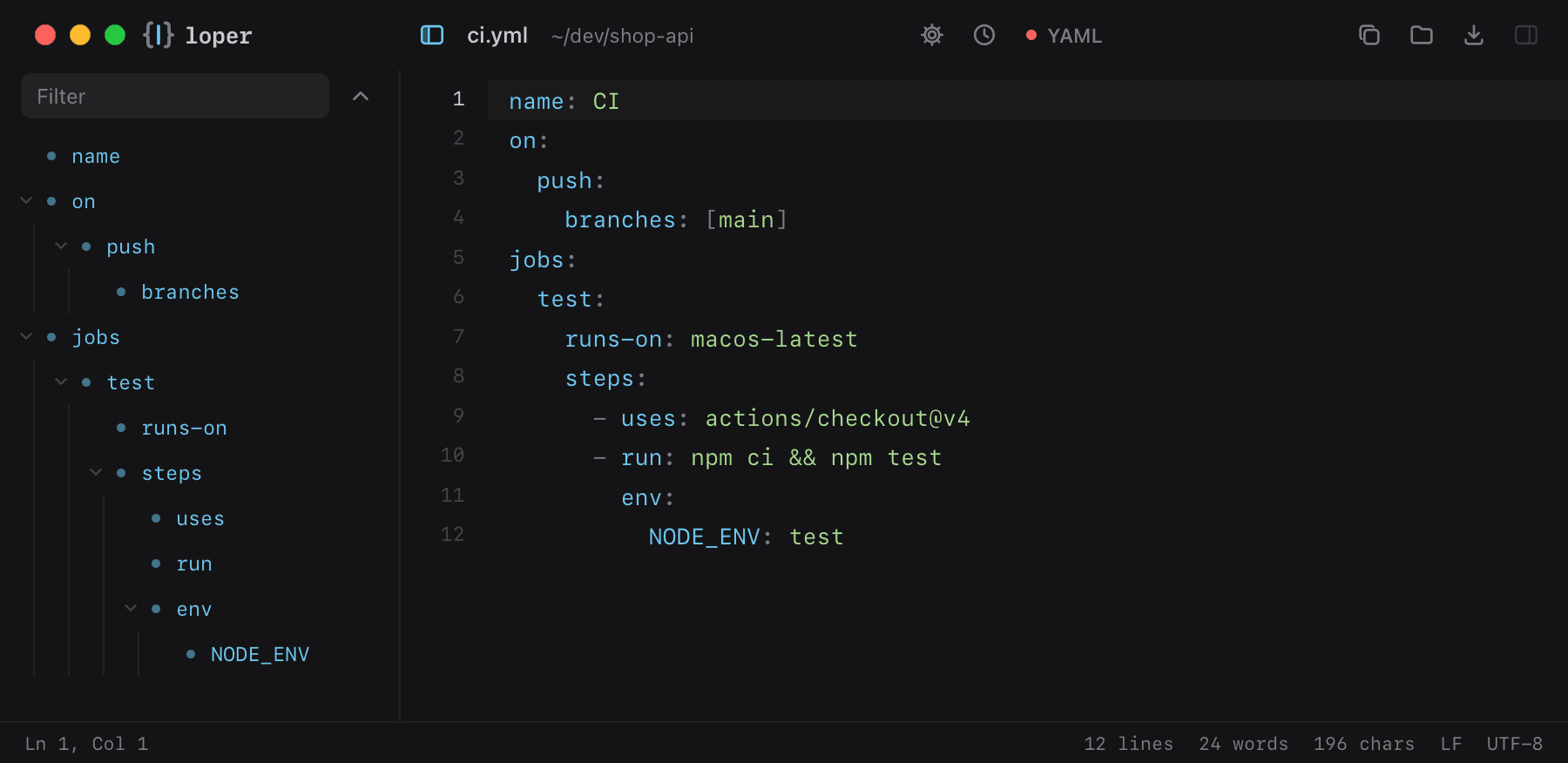Toggle the right panel icon
The width and height of the screenshot is (1568, 763).
point(1526,35)
